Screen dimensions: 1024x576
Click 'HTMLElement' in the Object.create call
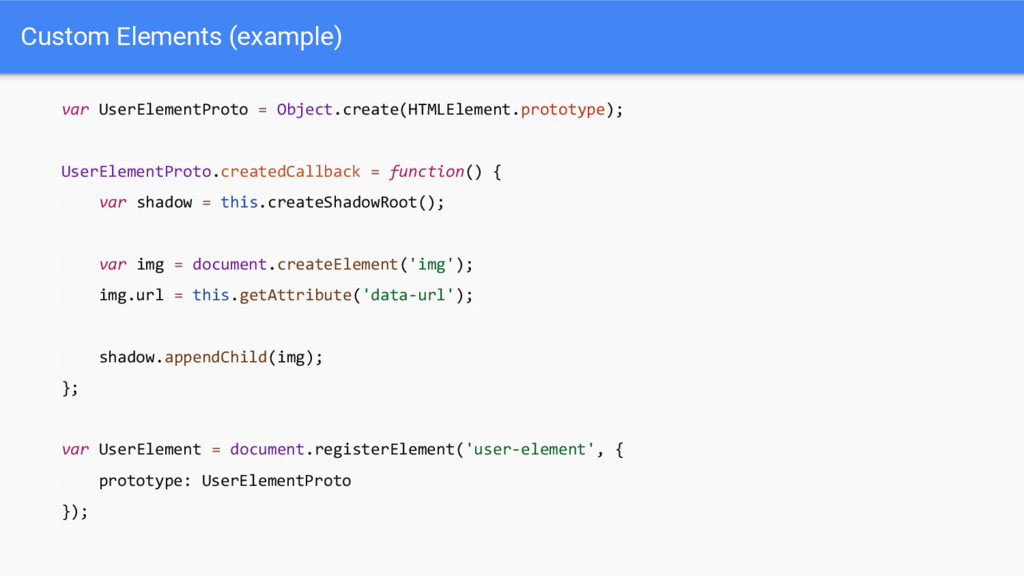[x=460, y=110]
